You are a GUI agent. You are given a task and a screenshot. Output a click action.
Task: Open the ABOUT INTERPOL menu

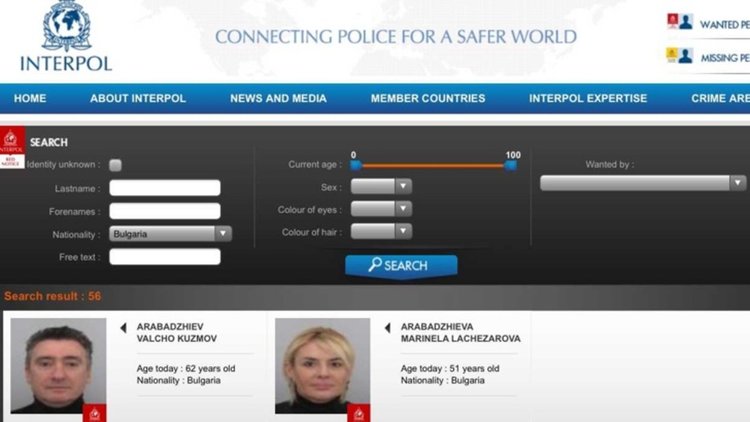pyautogui.click(x=138, y=99)
